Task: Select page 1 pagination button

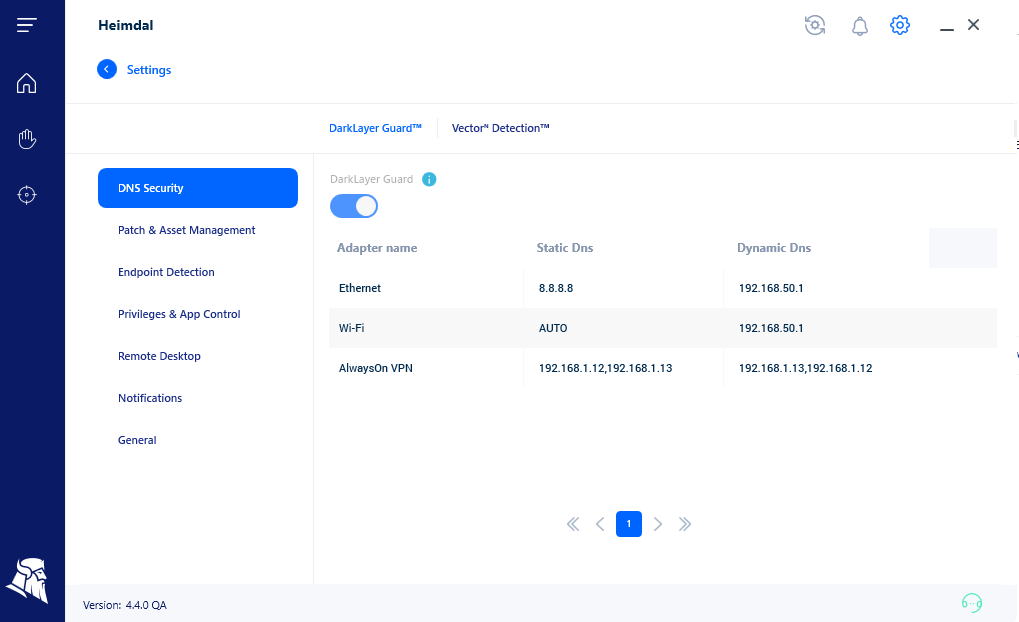Action: tap(629, 524)
